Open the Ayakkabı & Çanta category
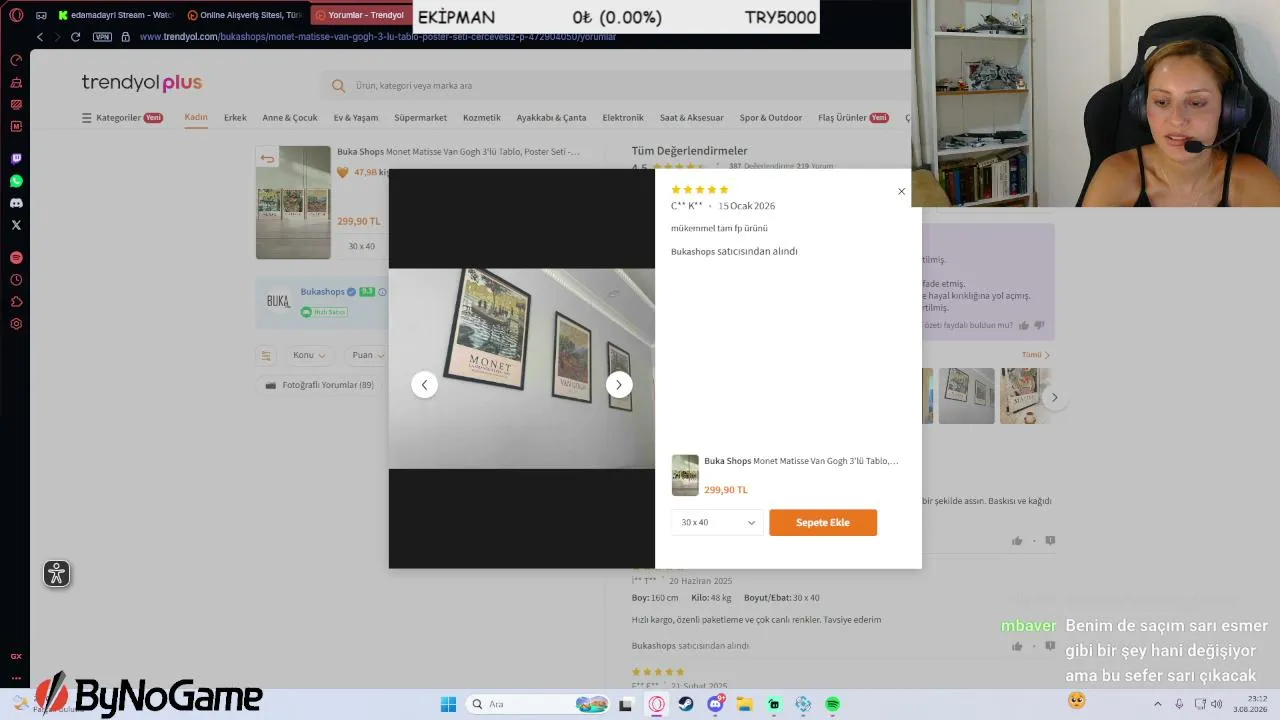Image resolution: width=1280 pixels, height=720 pixels. (552, 118)
